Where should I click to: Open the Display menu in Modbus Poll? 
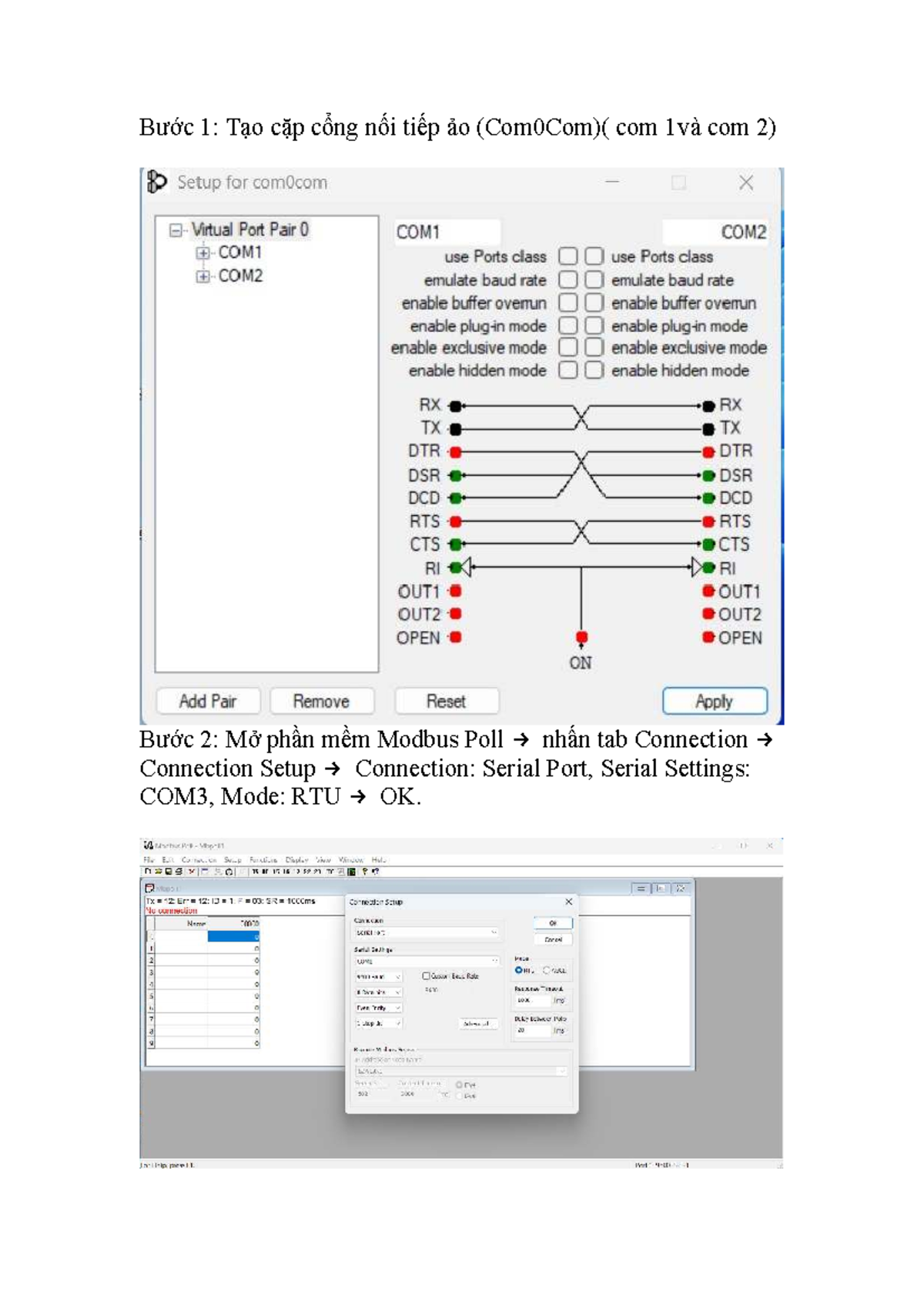pyautogui.click(x=296, y=859)
